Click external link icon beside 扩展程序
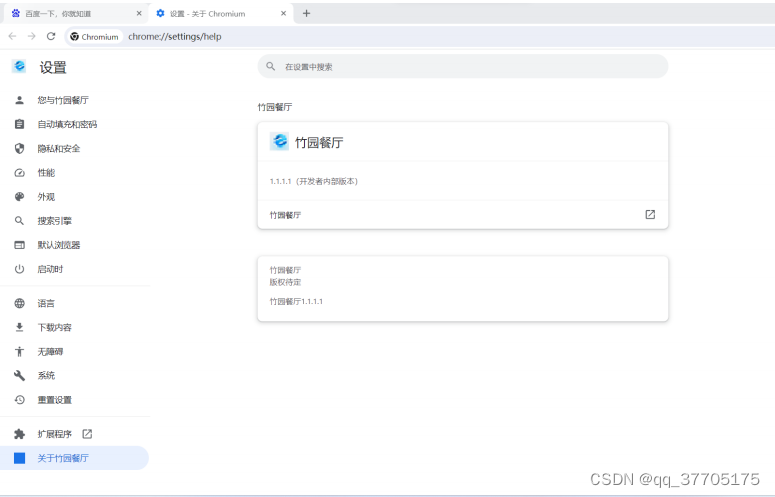Screen dimensions: 775x497 tap(87, 434)
